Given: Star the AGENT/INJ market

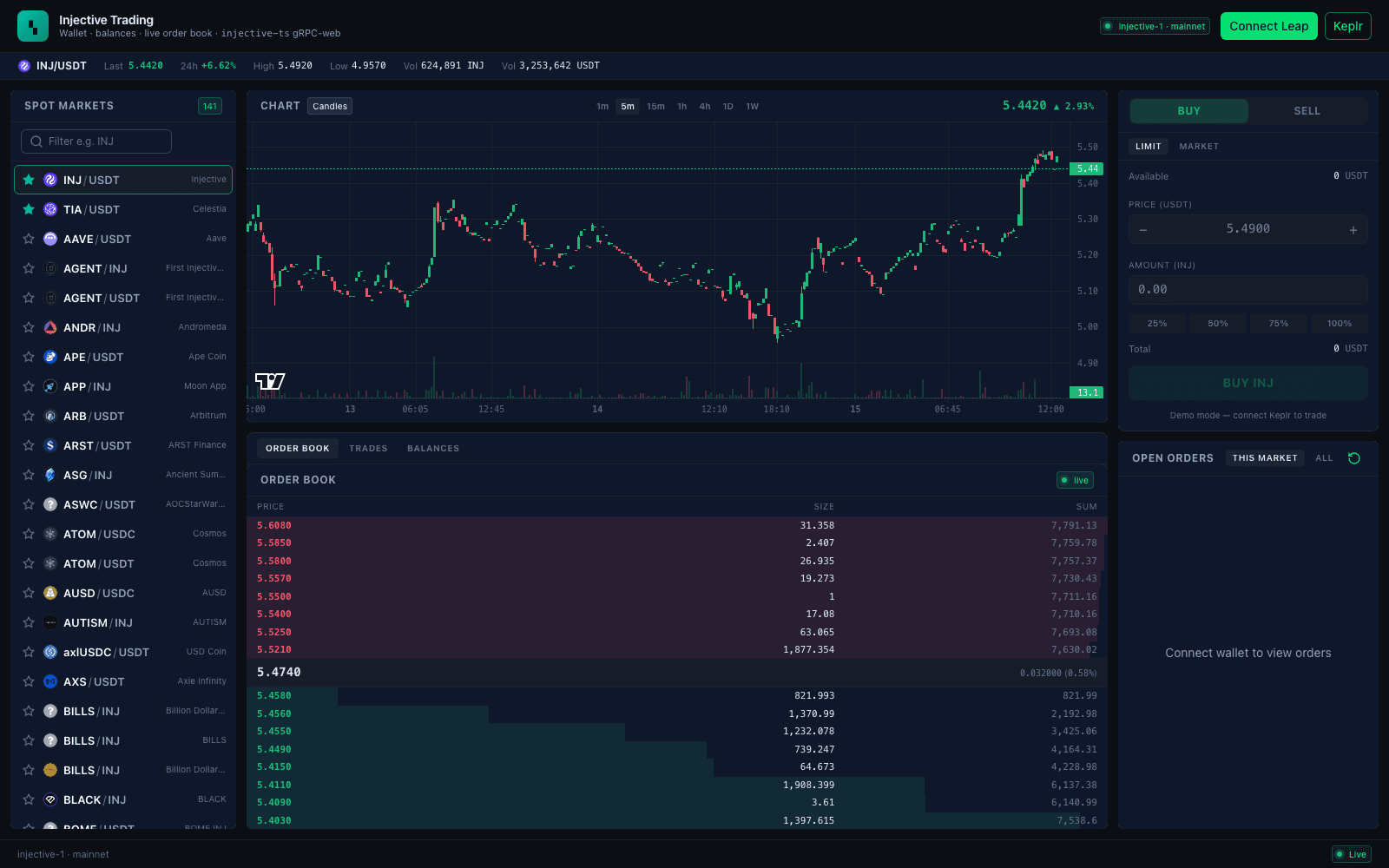Looking at the screenshot, I should pos(29,268).
